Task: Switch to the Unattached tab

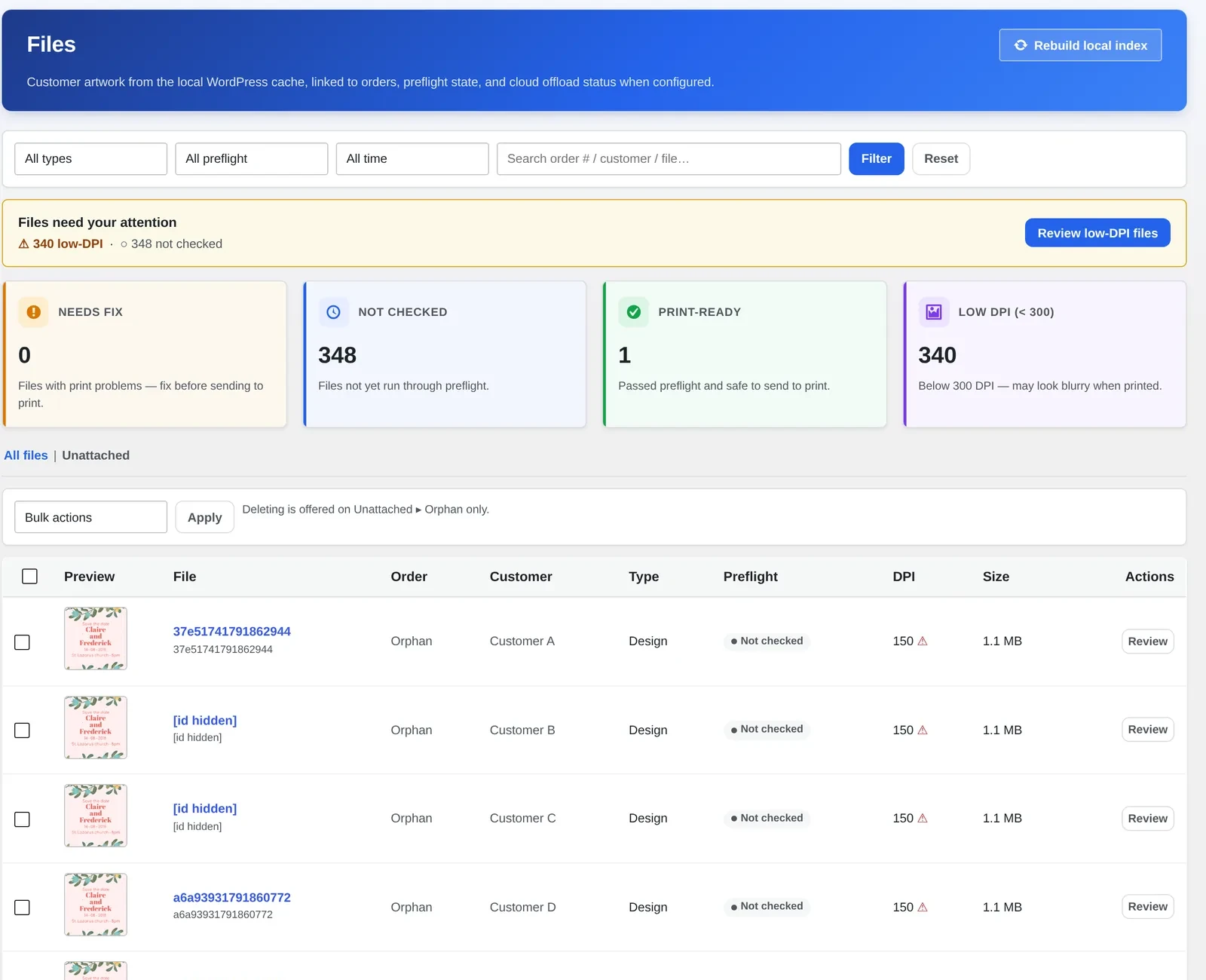Action: coord(96,455)
